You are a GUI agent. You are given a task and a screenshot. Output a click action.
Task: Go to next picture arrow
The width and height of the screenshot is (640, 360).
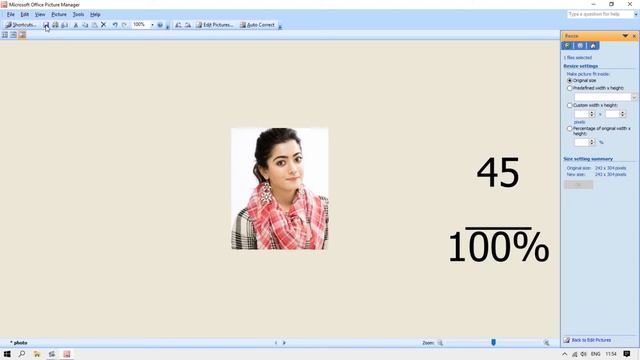pos(284,343)
